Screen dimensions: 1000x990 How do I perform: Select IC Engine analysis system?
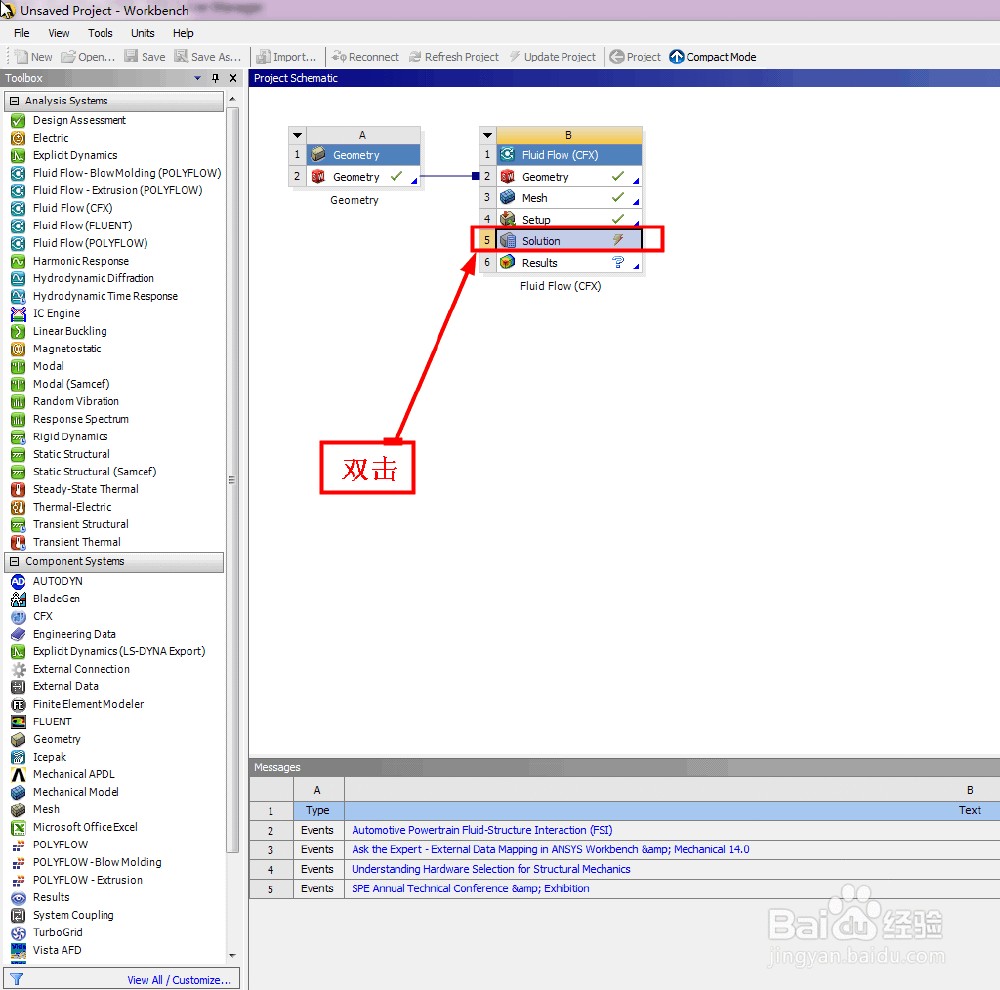[x=56, y=313]
